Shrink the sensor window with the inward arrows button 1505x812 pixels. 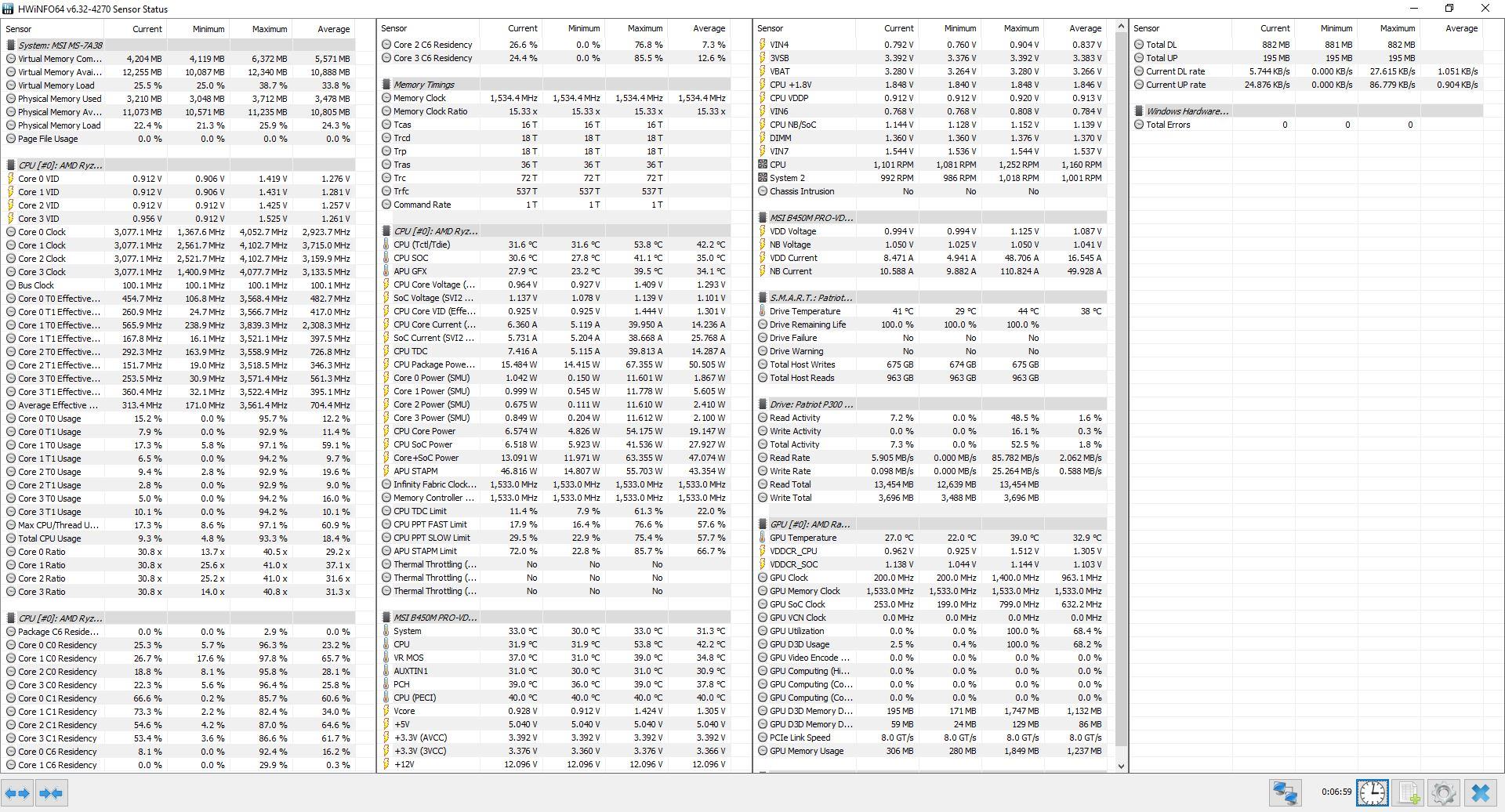point(51,793)
